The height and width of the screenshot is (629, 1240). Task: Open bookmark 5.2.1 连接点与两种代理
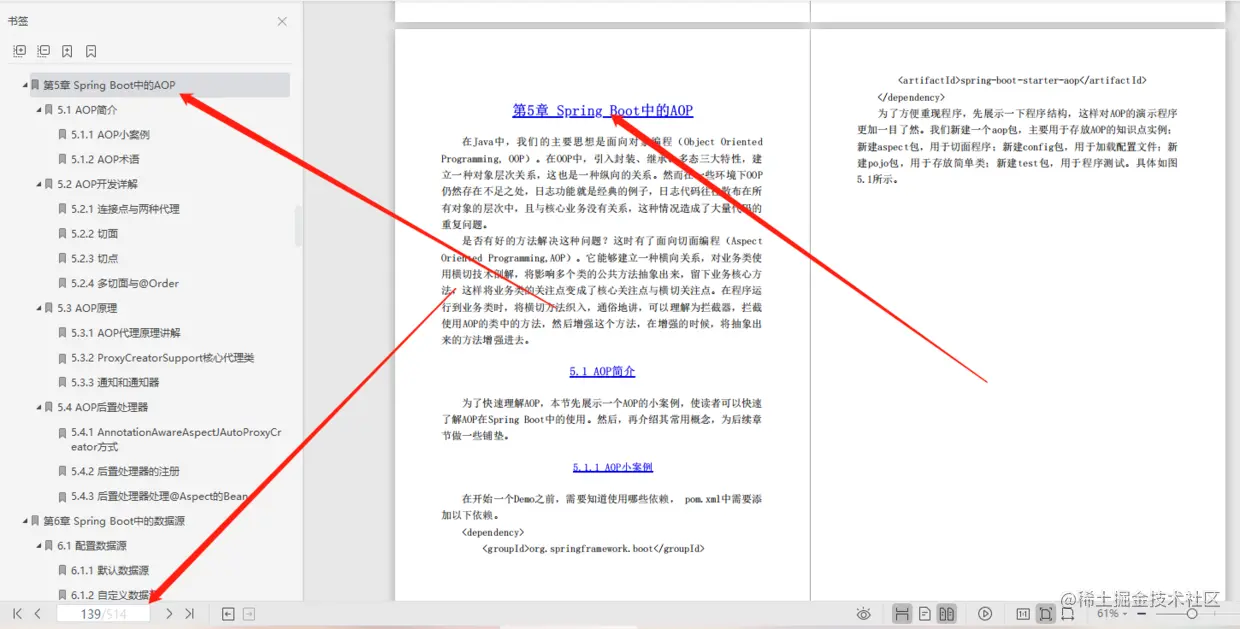[125, 209]
